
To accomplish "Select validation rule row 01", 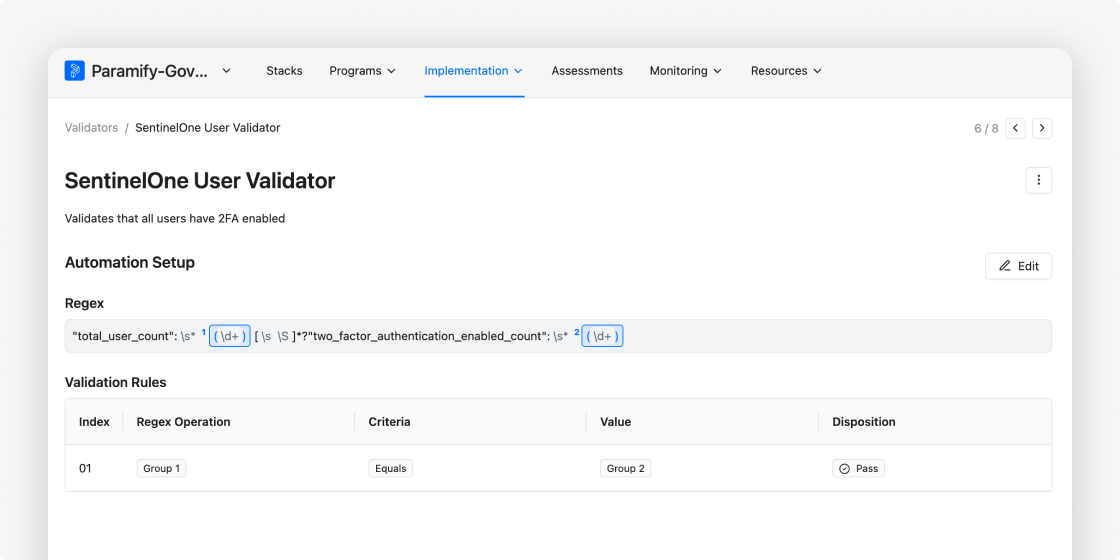I will pyautogui.click(x=85, y=468).
